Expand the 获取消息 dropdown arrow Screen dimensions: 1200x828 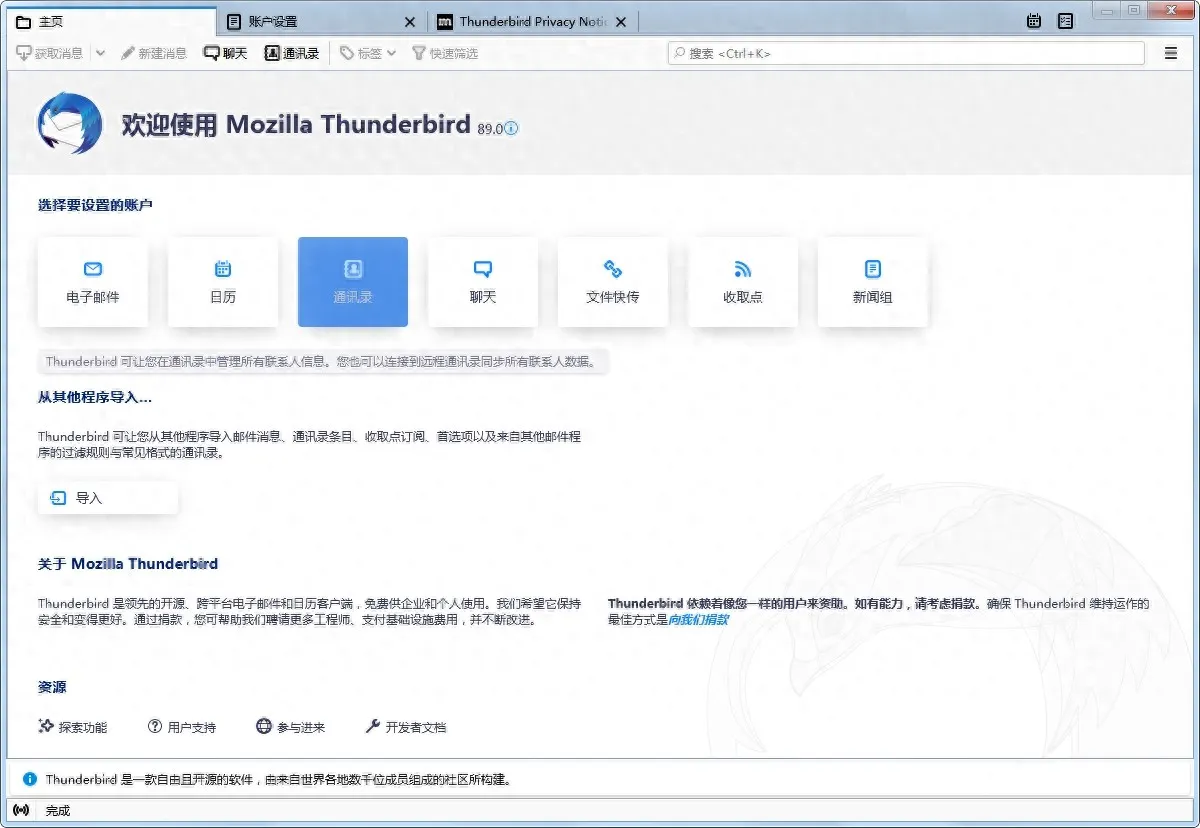pos(100,53)
